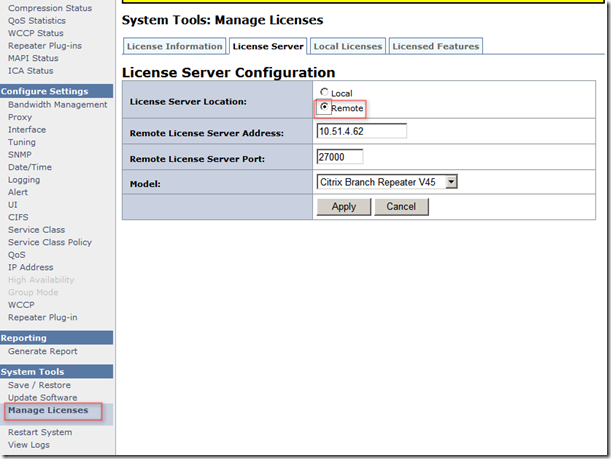Open Service Class settings
Screen dimensions: 611x459
pyautogui.click(x=37, y=230)
